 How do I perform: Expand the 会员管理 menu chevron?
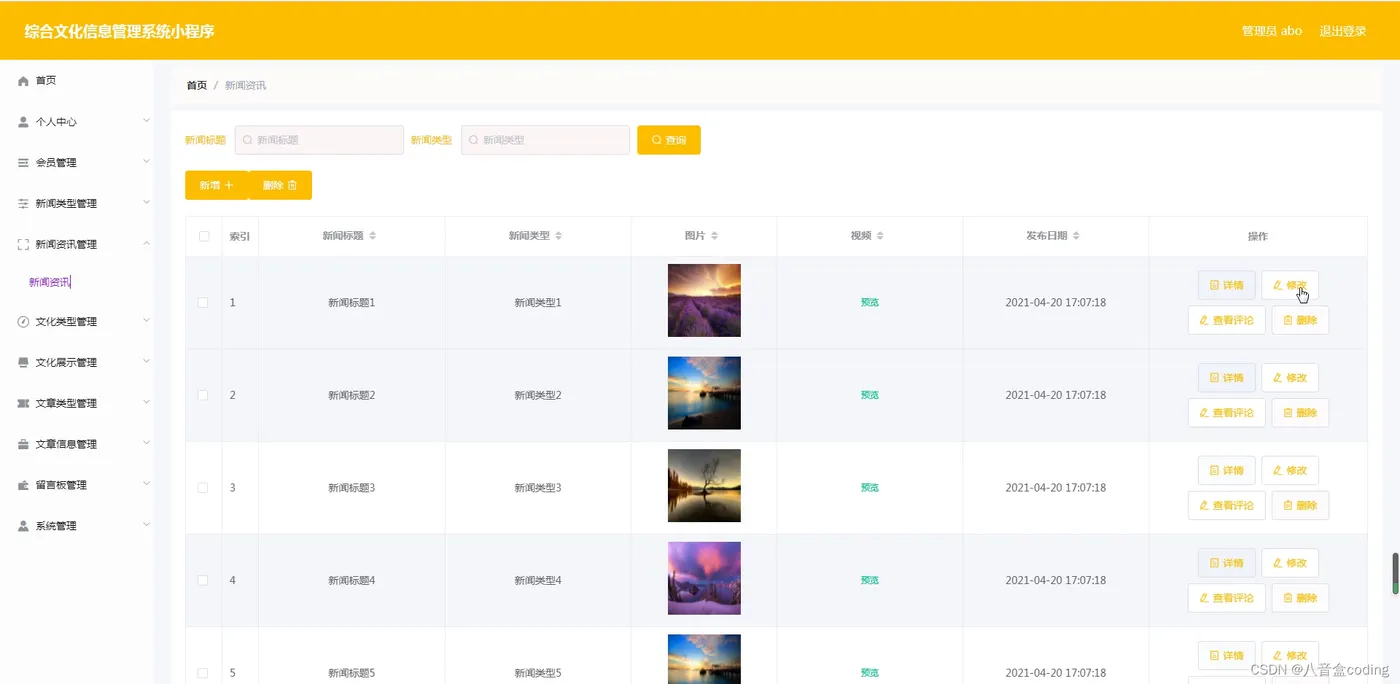coord(146,162)
